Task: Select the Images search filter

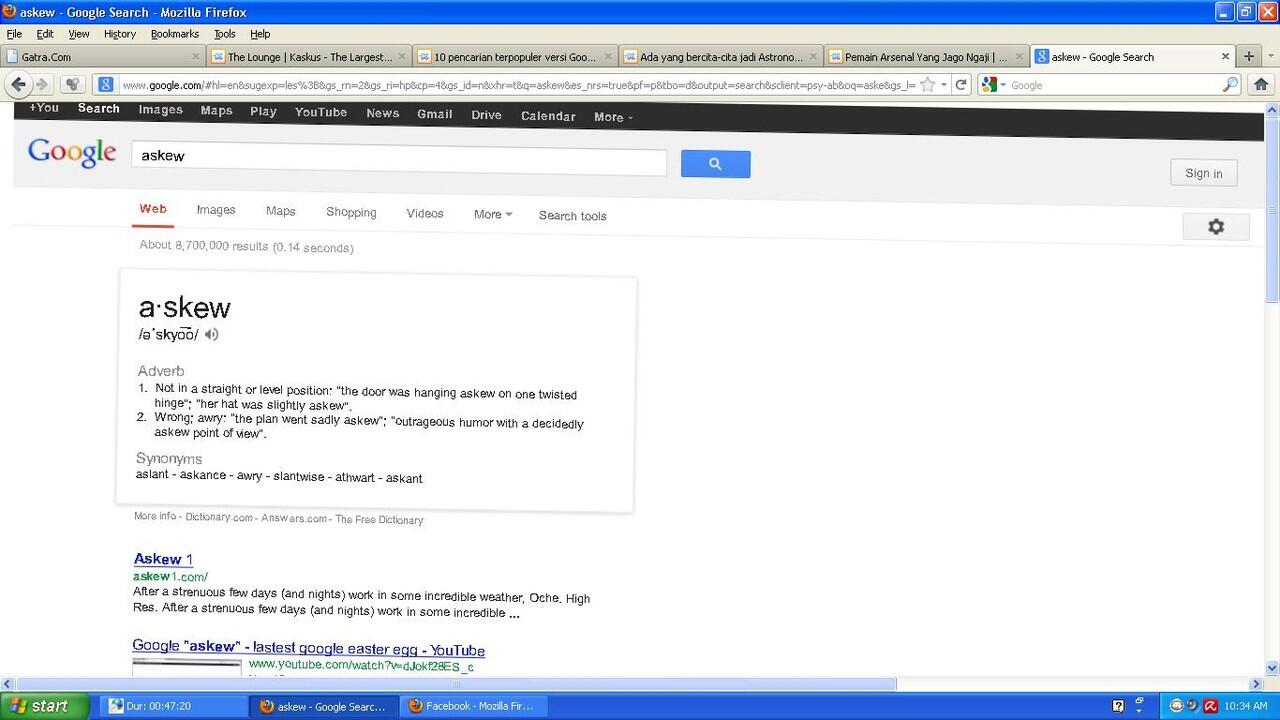Action: (216, 210)
